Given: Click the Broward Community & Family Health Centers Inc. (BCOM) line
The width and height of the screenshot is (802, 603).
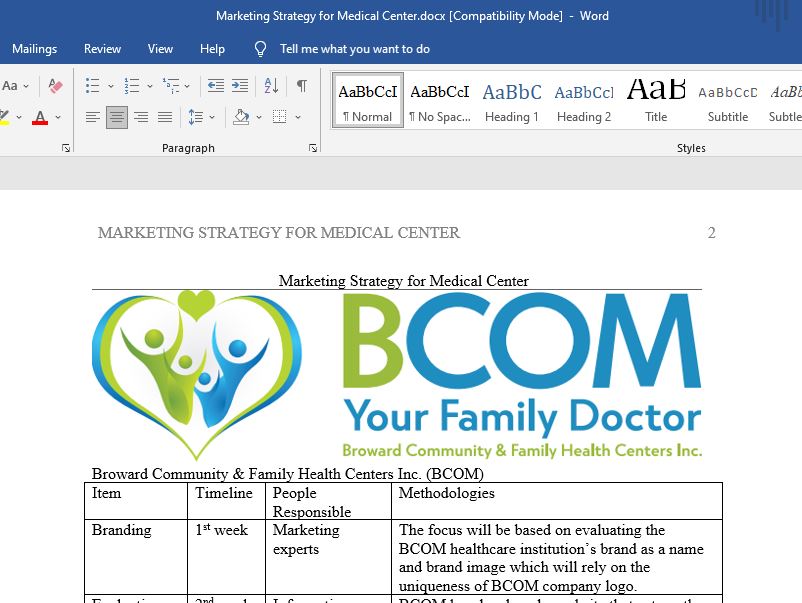Looking at the screenshot, I should coord(287,474).
